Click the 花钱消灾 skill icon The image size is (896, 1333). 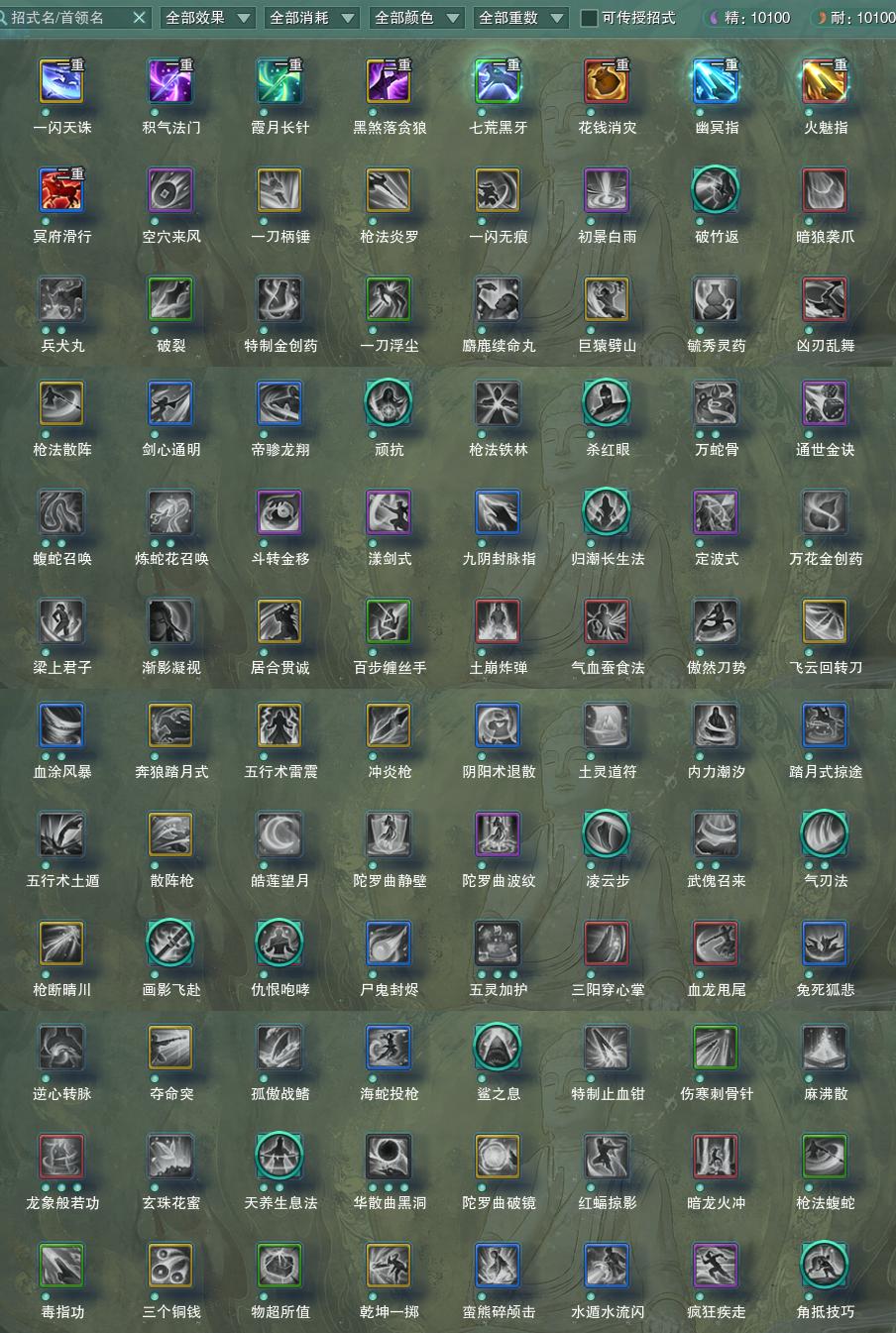(607, 81)
